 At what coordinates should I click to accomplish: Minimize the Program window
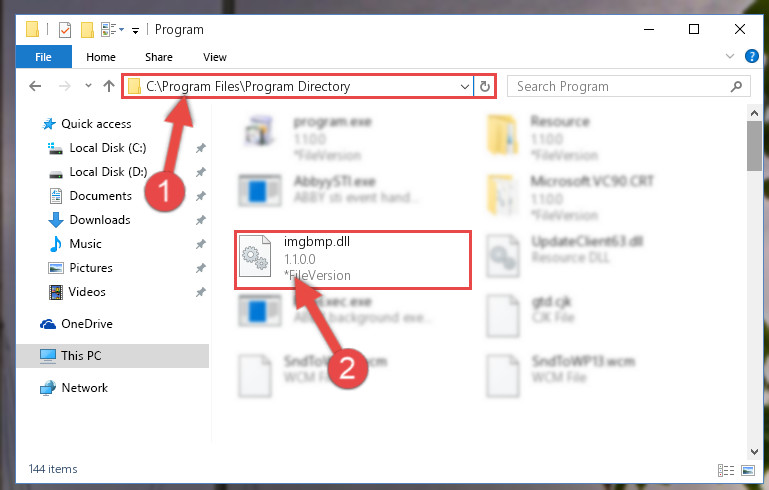point(649,29)
